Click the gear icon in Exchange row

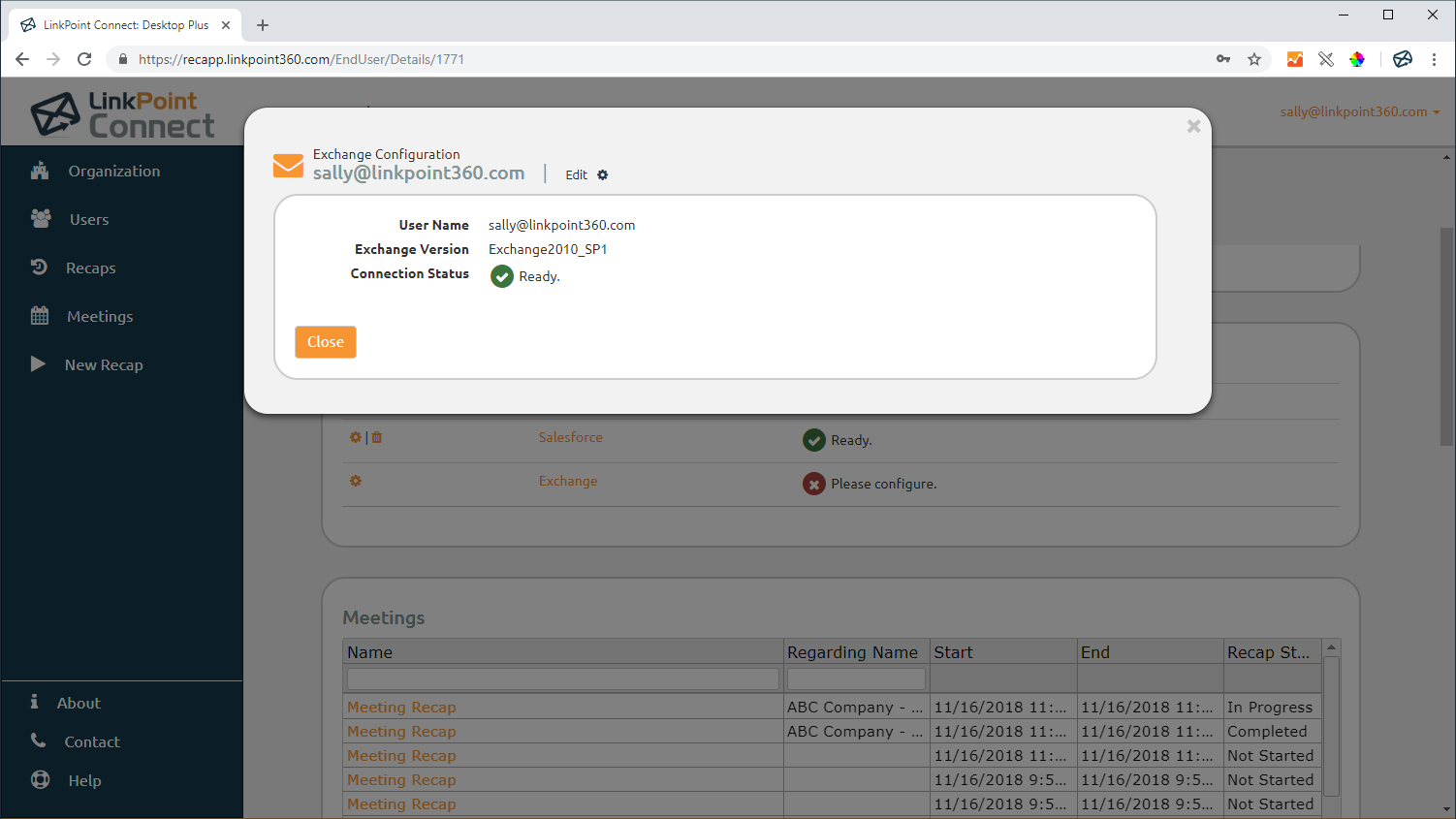(356, 481)
